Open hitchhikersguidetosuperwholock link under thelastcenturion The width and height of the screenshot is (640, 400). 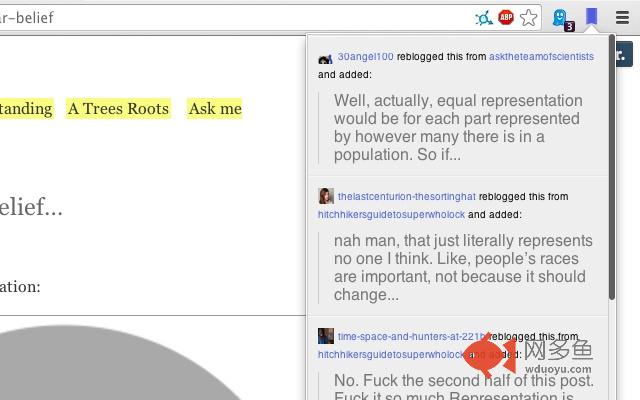[391, 214]
